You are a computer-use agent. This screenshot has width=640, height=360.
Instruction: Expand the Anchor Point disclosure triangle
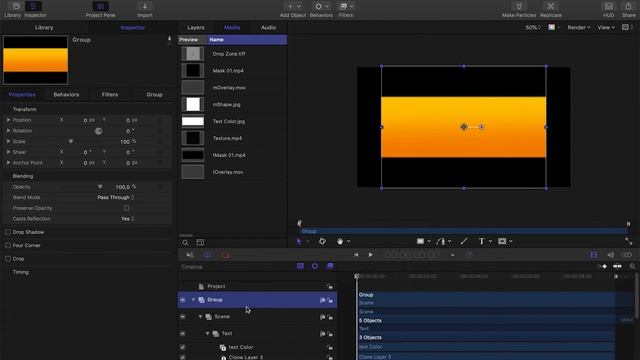(x=8, y=162)
